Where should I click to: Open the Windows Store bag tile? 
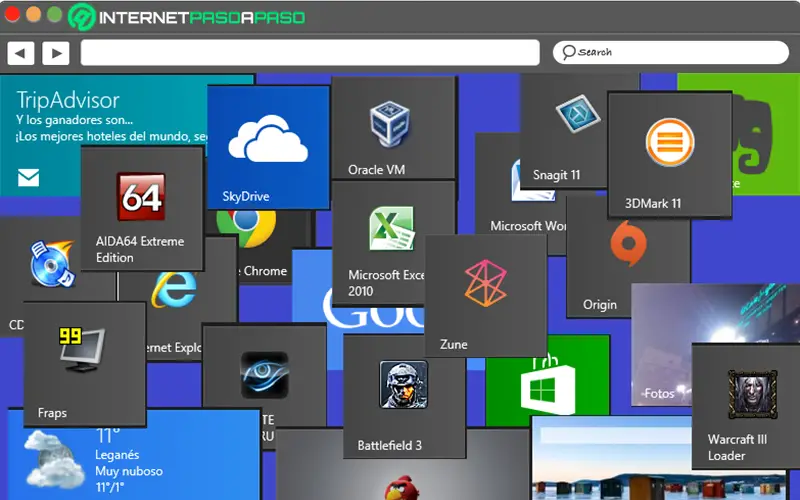point(547,380)
